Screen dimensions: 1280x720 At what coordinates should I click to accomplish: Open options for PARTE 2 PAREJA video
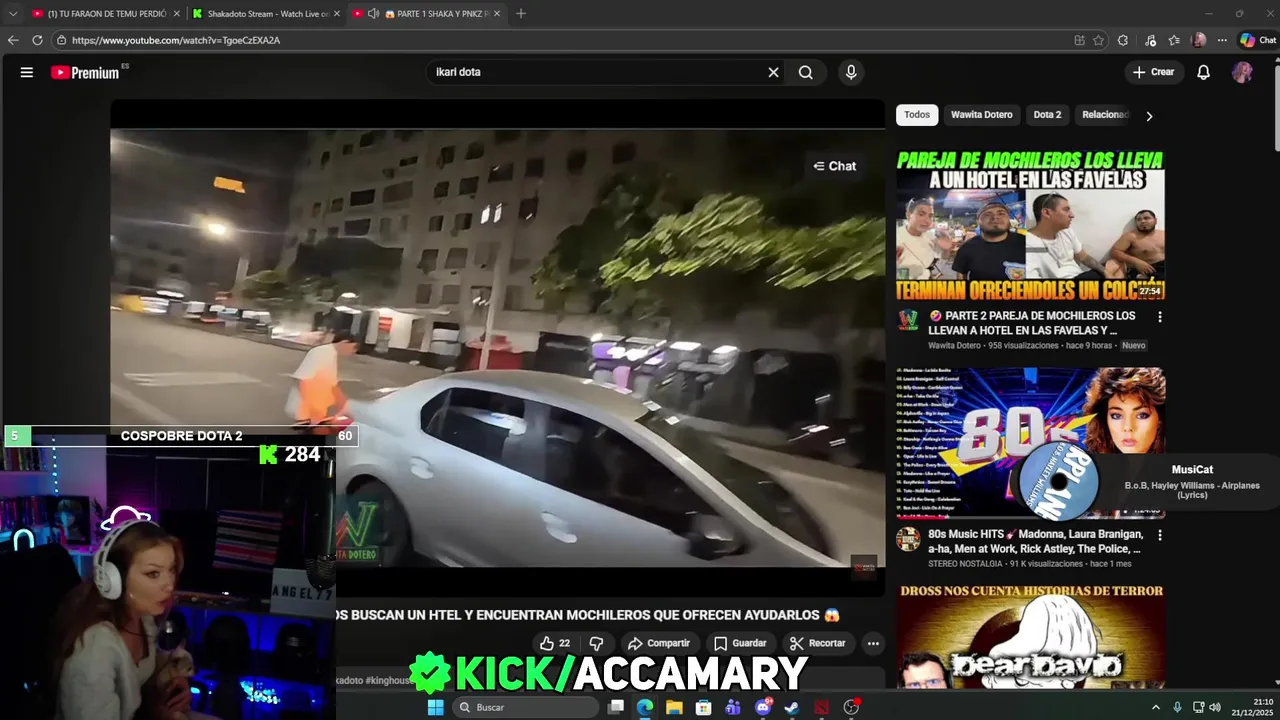pos(1160,317)
